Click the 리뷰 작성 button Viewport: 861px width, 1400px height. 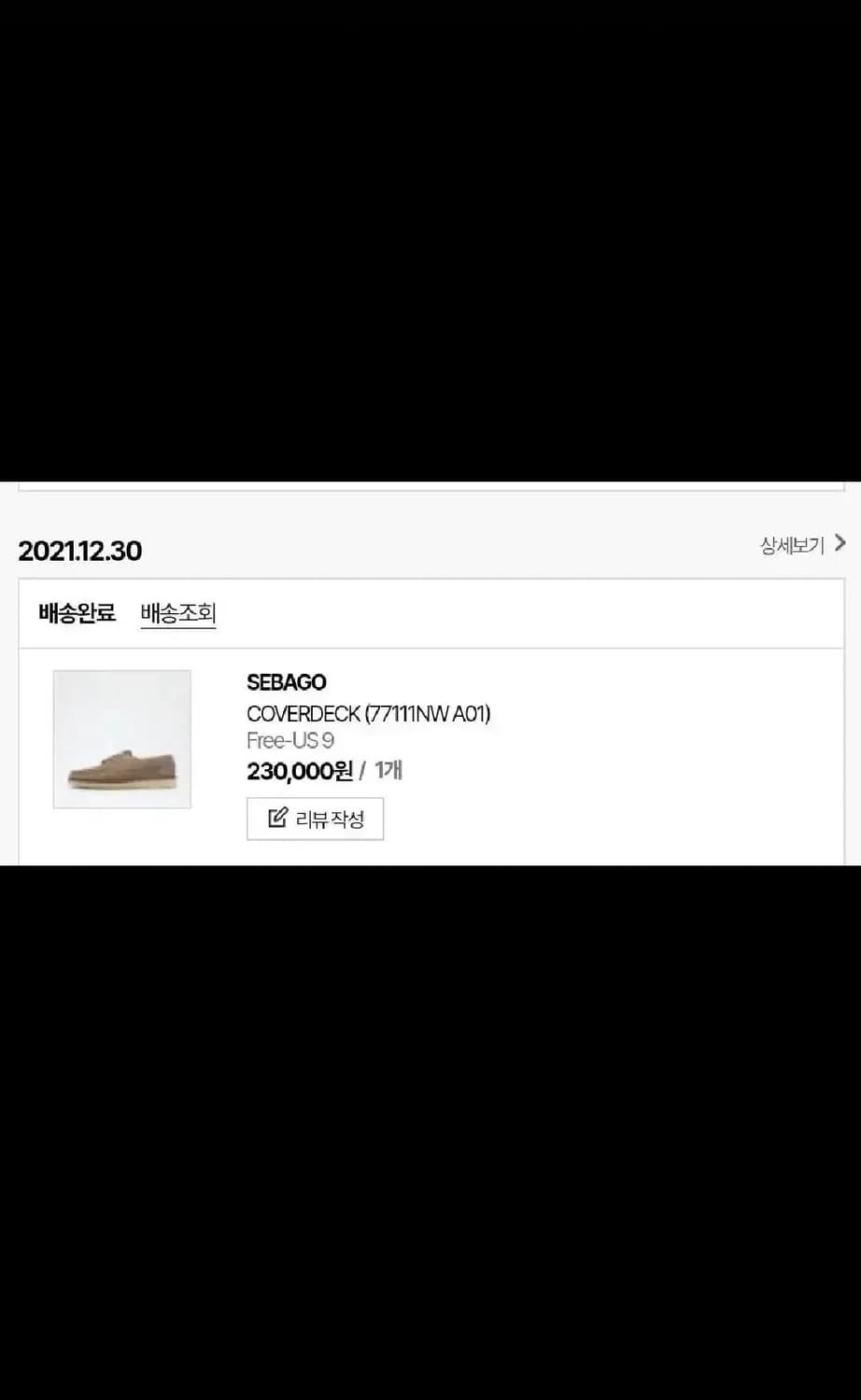[x=316, y=819]
